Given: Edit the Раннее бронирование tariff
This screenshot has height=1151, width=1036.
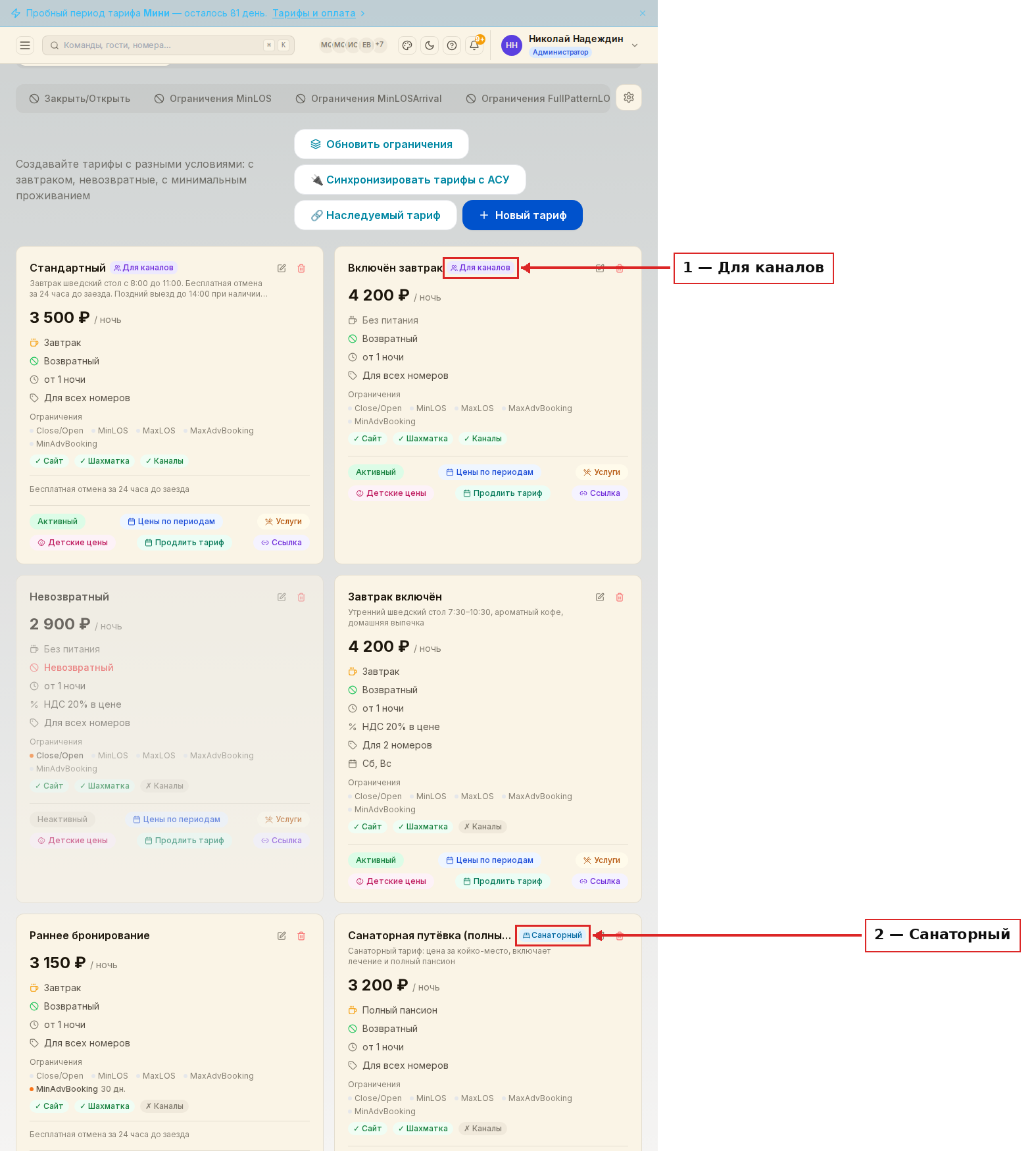Looking at the screenshot, I should tap(282, 936).
